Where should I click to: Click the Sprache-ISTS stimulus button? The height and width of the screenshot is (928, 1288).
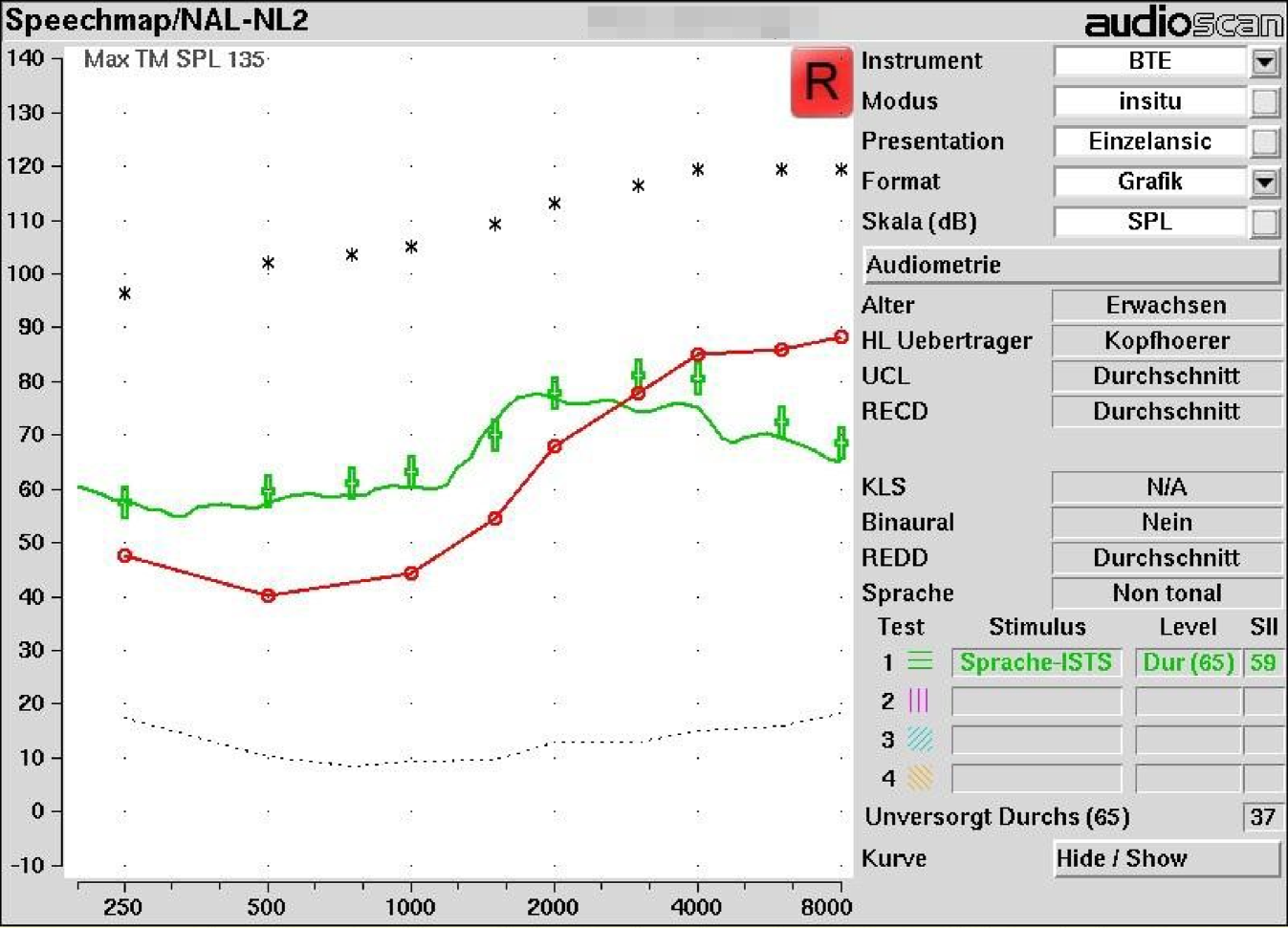[1036, 662]
